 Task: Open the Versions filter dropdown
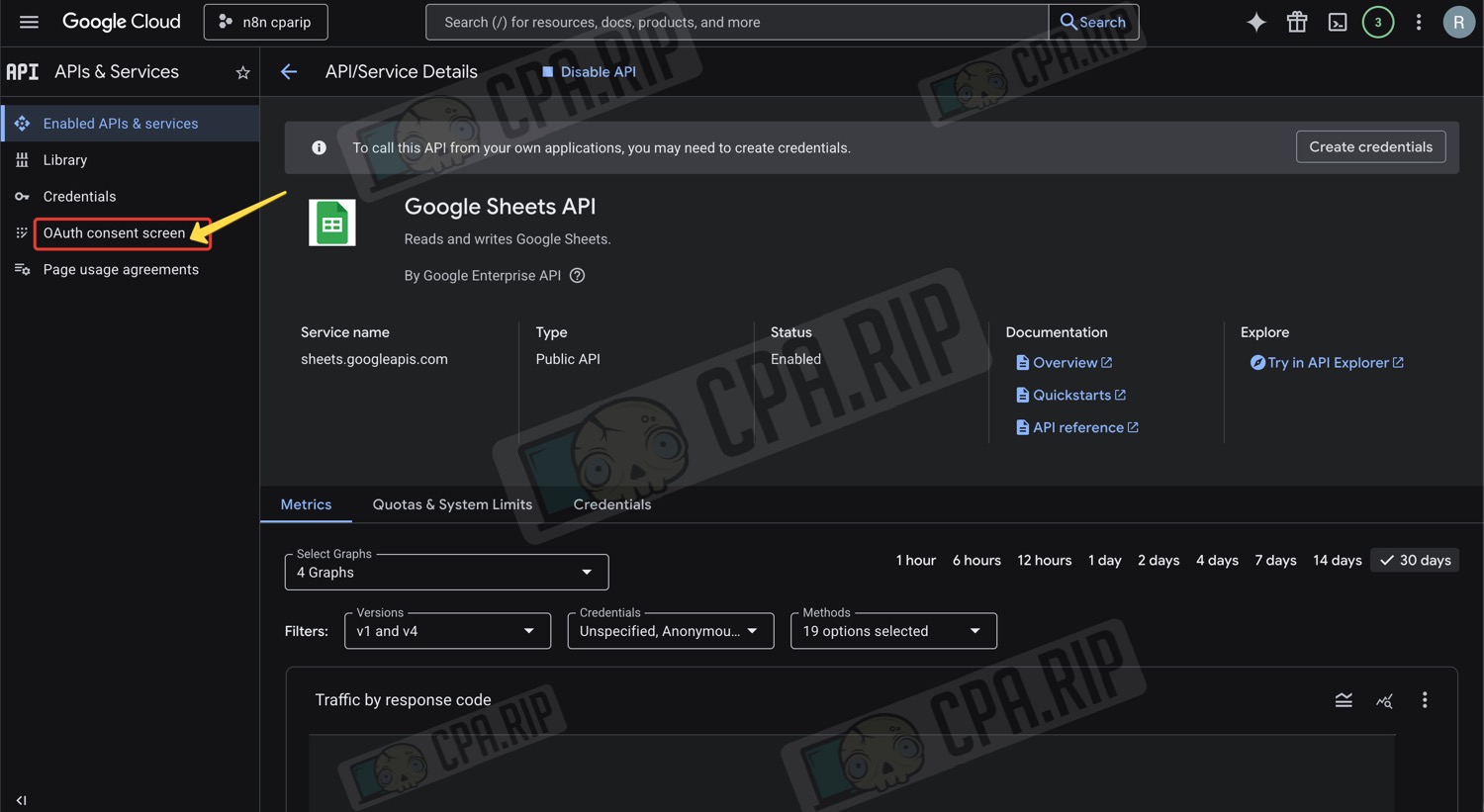pyautogui.click(x=447, y=631)
